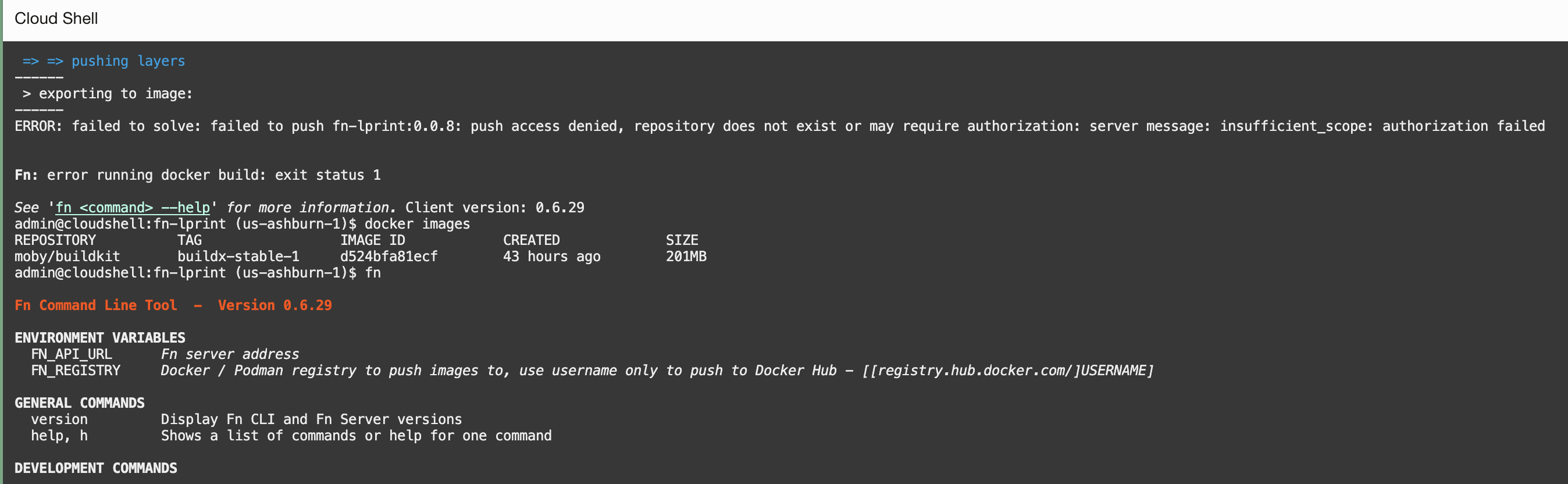Click the 'version' general command entry

pyautogui.click(x=59, y=419)
